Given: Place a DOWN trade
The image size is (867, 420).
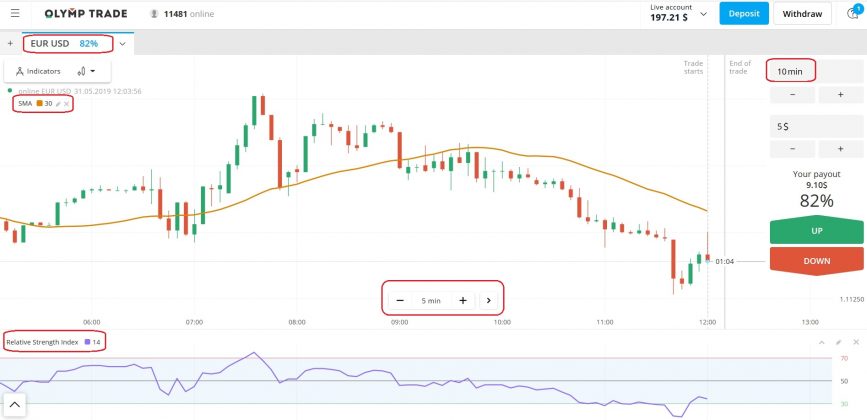Looking at the screenshot, I should click(x=816, y=260).
